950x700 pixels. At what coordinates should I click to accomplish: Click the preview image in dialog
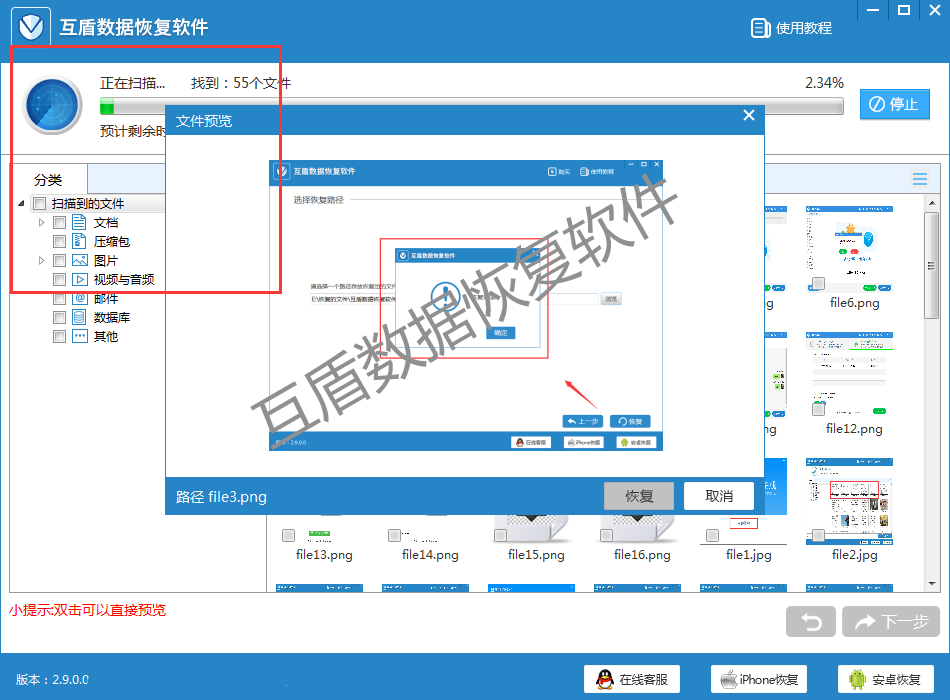pyautogui.click(x=465, y=305)
